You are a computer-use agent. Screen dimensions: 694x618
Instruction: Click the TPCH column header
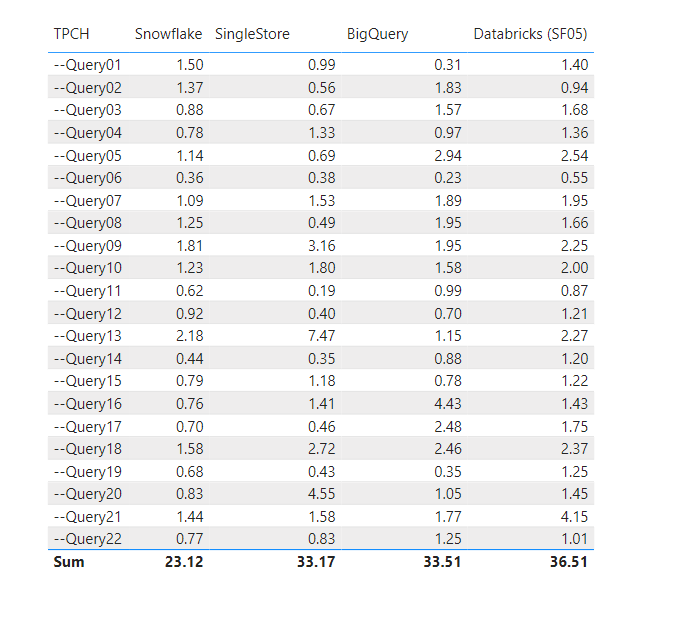(x=71, y=34)
